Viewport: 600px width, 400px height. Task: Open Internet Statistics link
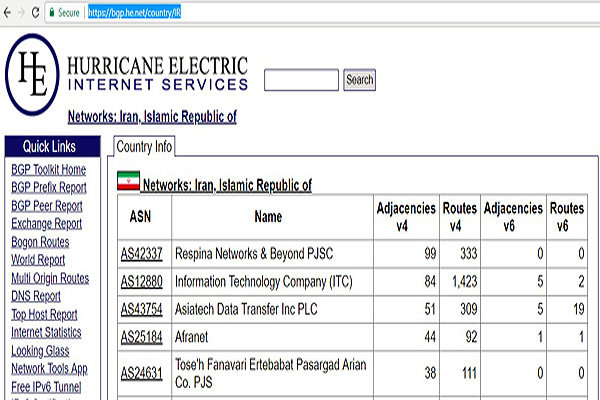pos(46,332)
